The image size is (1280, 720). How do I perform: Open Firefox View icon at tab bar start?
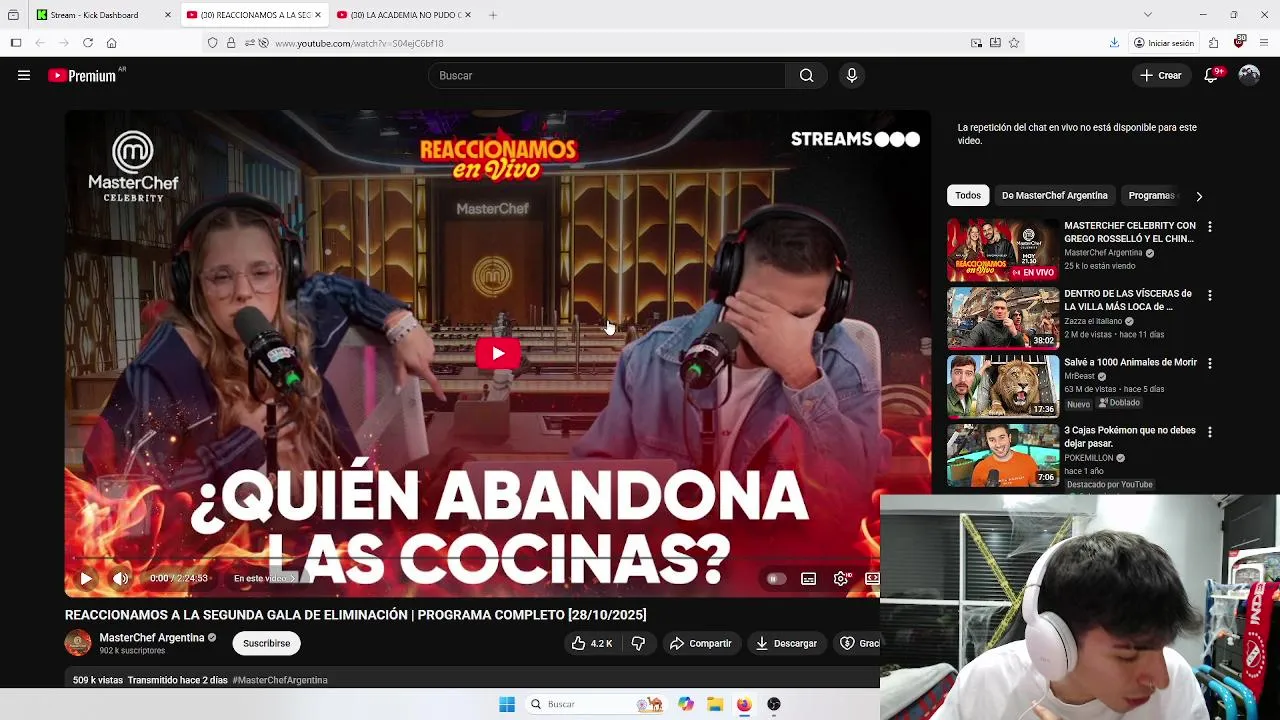pyautogui.click(x=13, y=15)
